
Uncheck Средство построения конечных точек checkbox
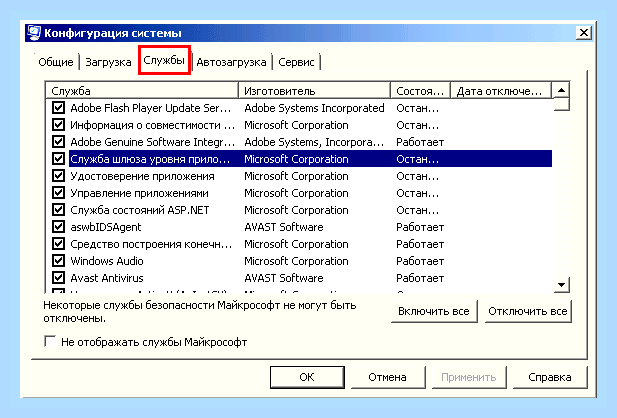pyautogui.click(x=58, y=244)
